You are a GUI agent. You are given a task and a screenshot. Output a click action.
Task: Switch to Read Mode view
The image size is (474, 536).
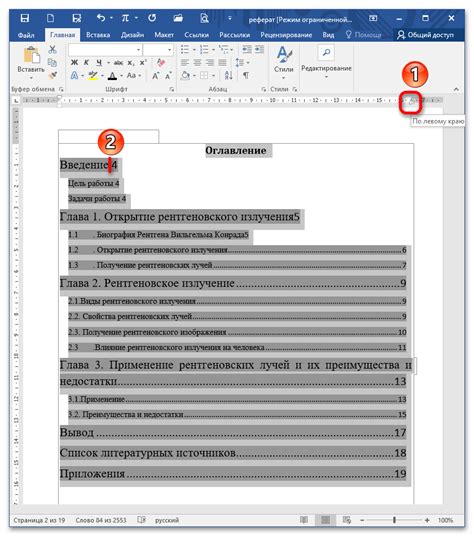(x=304, y=520)
